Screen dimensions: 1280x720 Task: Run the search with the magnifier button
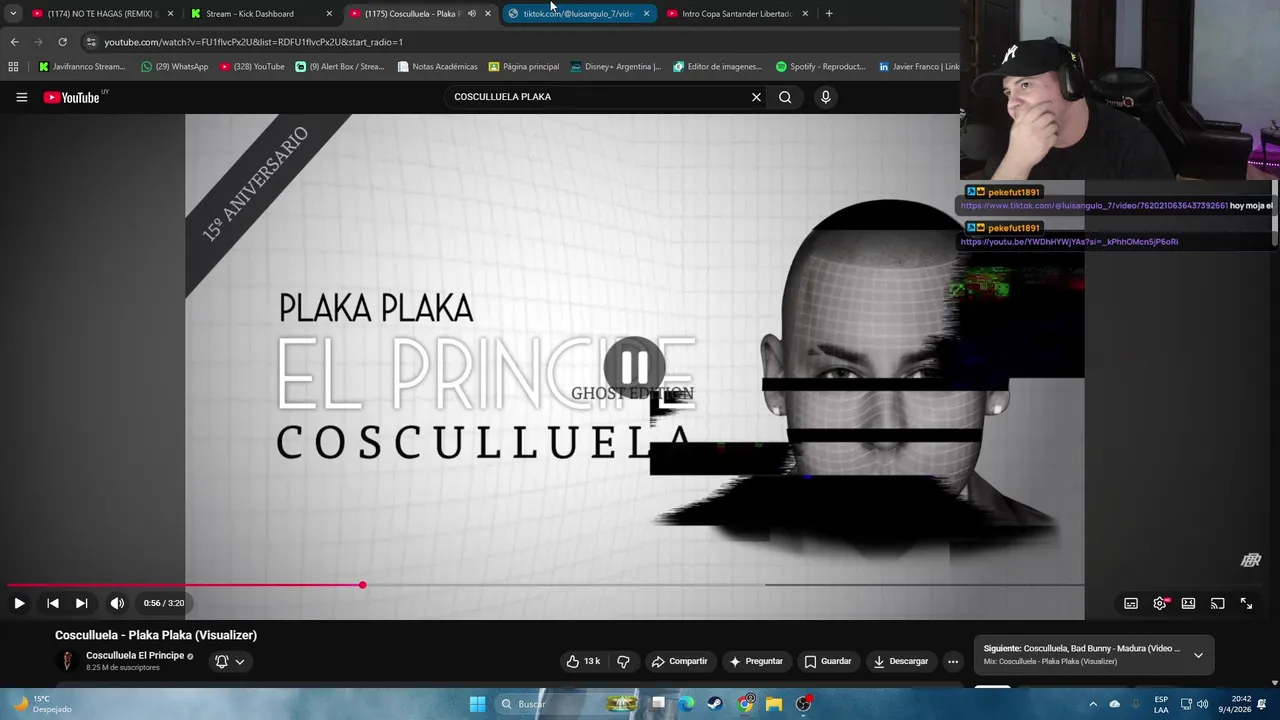785,97
